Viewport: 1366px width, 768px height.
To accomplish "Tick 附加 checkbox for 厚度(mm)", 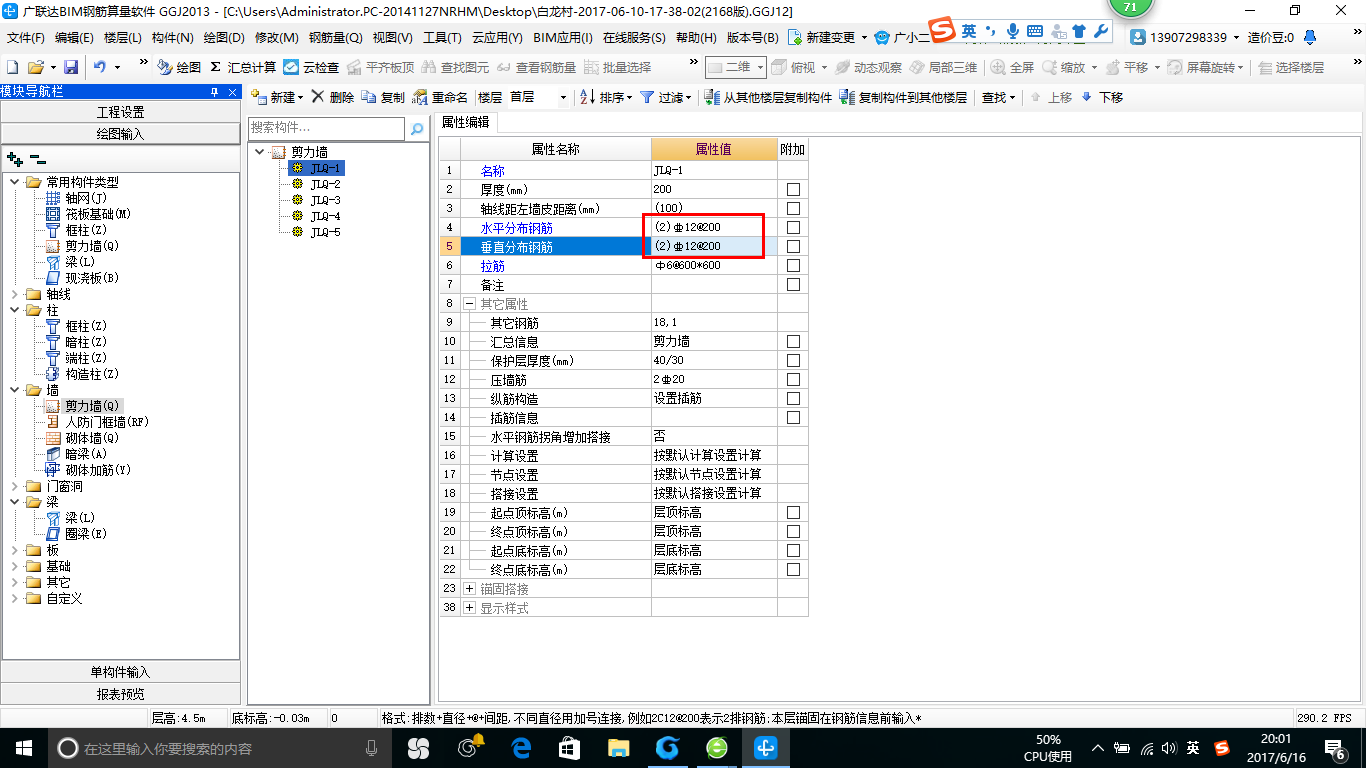I will coord(793,189).
